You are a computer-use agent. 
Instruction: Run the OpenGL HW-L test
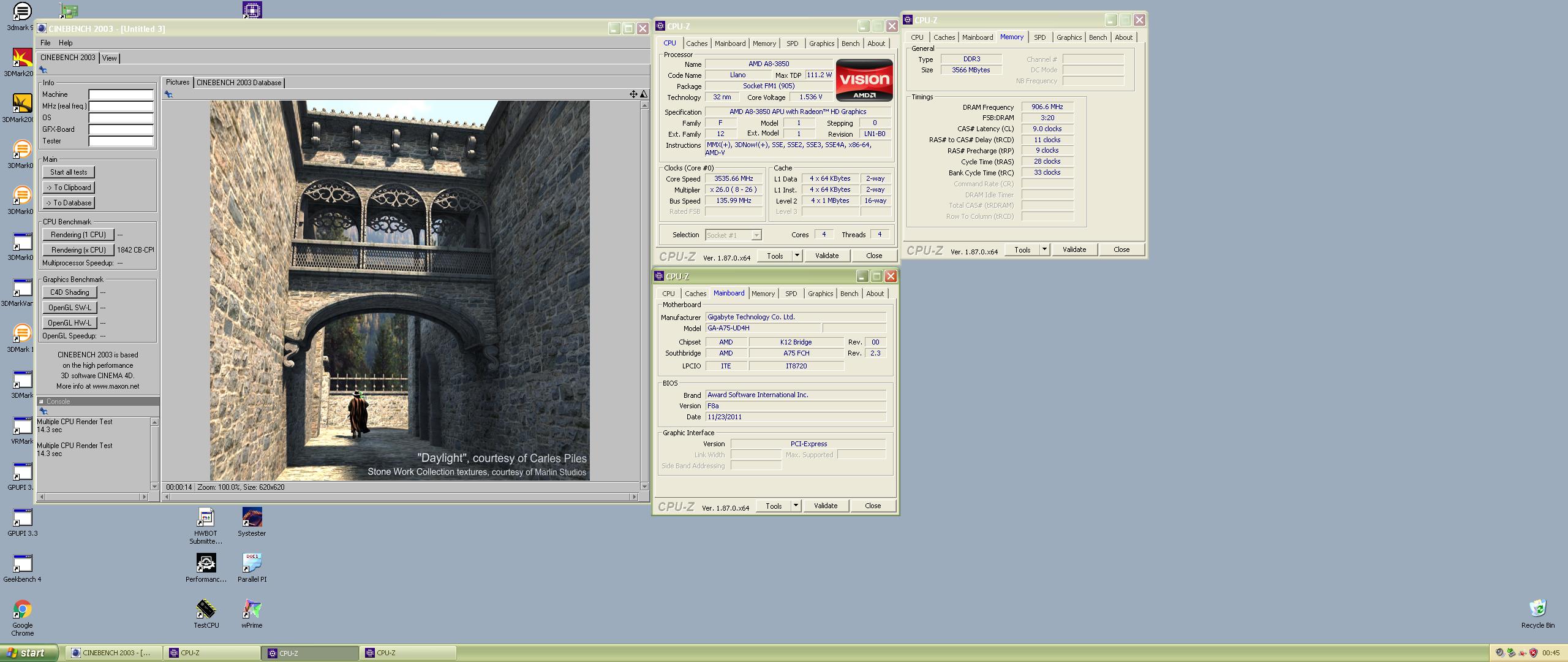(x=70, y=323)
